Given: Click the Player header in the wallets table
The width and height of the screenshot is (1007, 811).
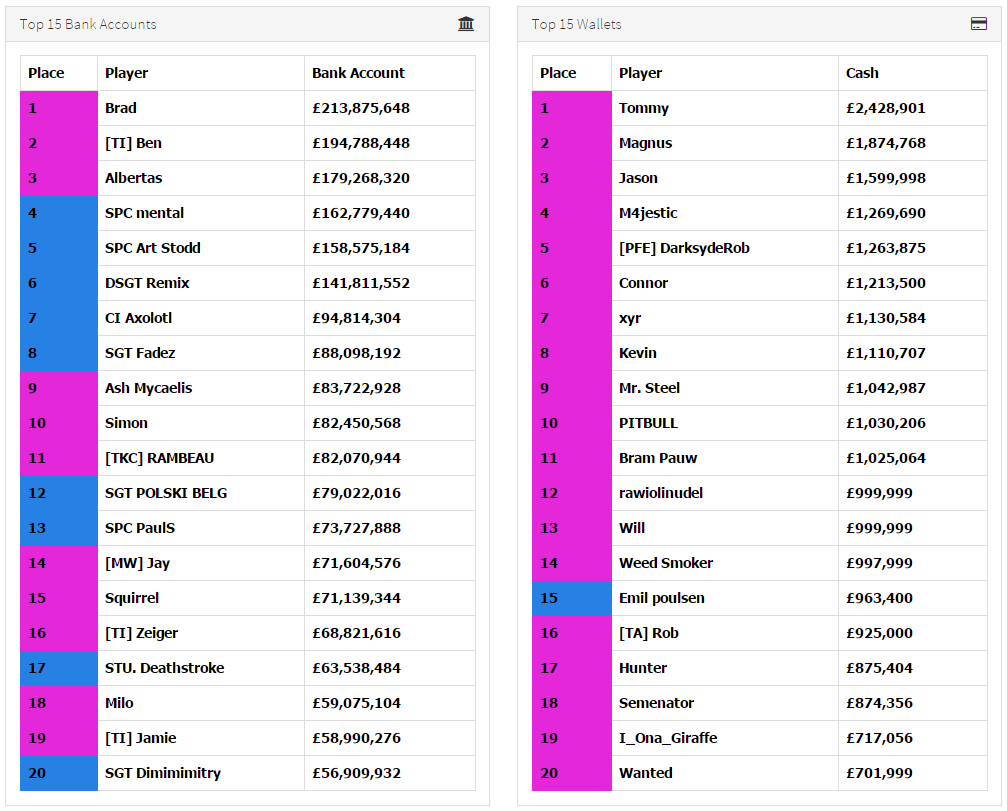Looking at the screenshot, I should click(640, 73).
